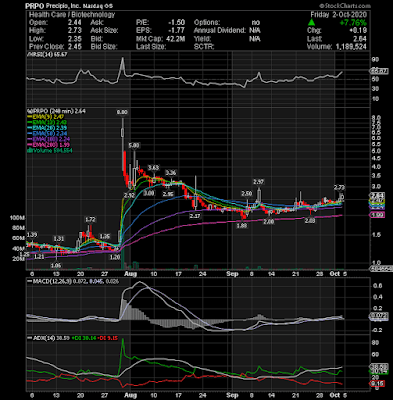
Task: Select the purple EMA(100) legend entry
Action: tap(48, 139)
